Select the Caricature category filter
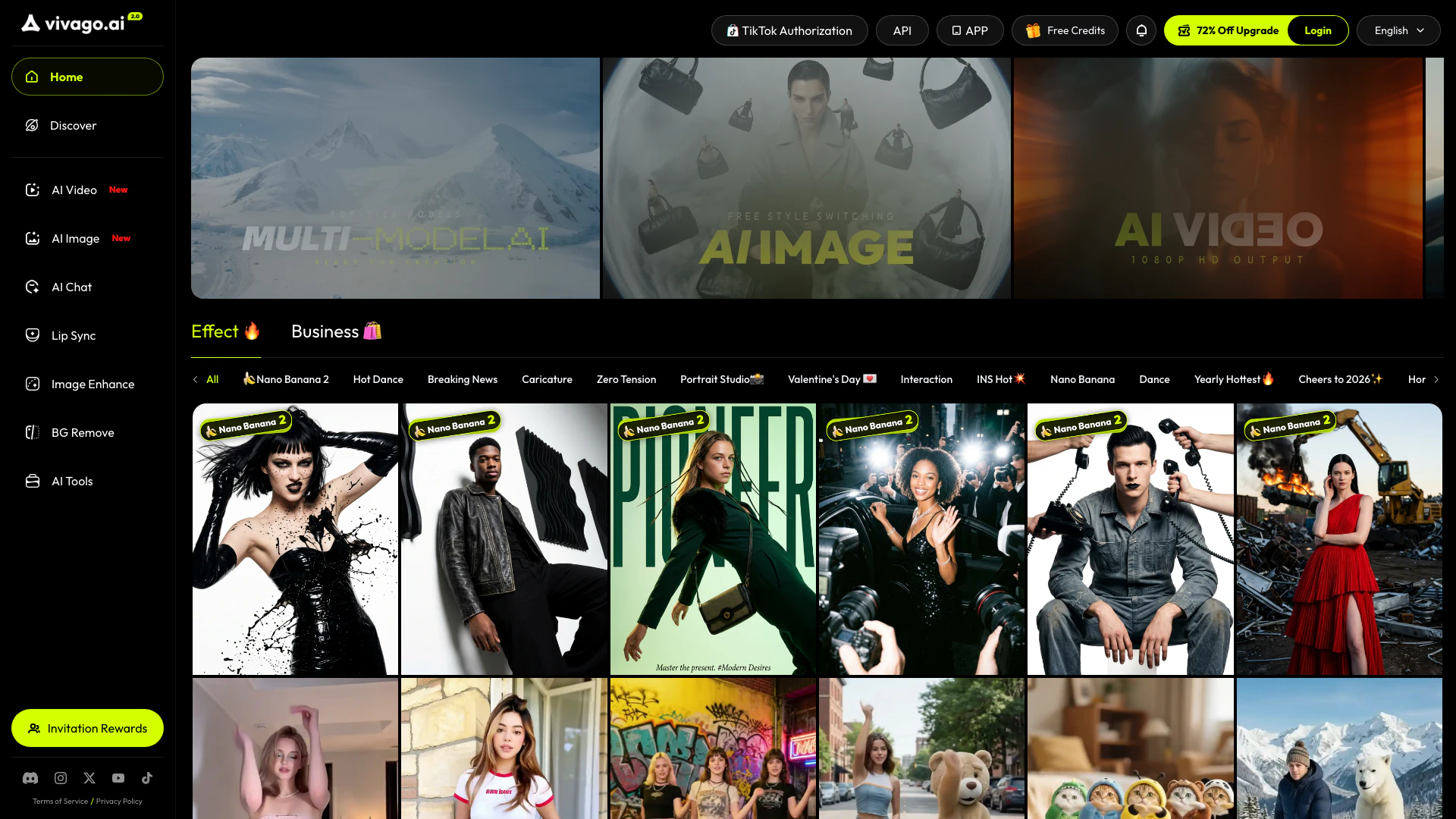 tap(547, 379)
